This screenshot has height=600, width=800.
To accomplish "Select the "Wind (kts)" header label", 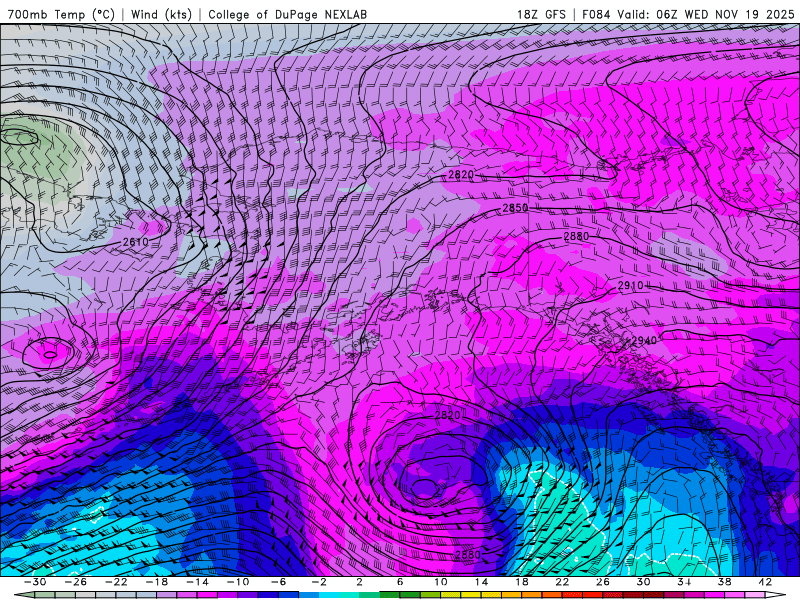I will (x=161, y=14).
